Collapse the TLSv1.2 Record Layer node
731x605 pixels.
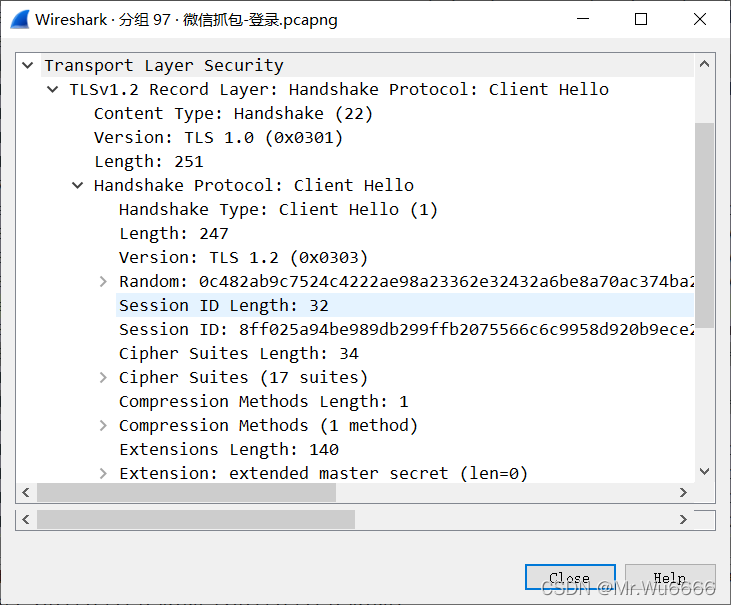pyautogui.click(x=53, y=90)
